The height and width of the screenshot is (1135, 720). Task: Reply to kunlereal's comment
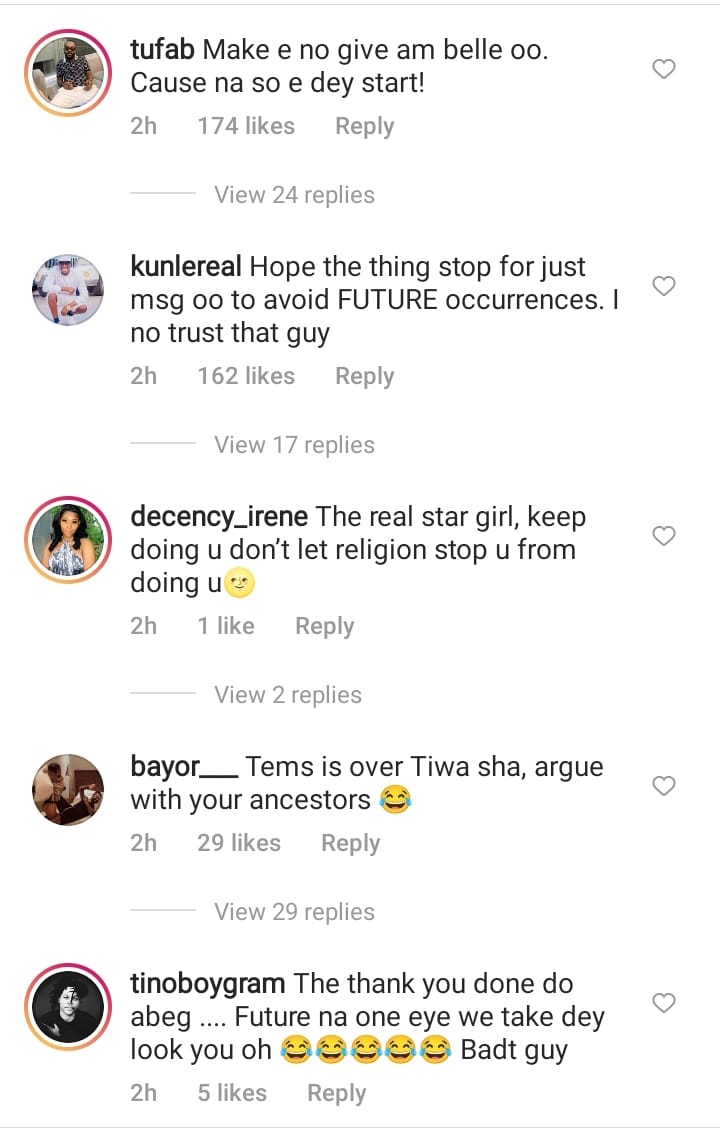[x=364, y=376]
